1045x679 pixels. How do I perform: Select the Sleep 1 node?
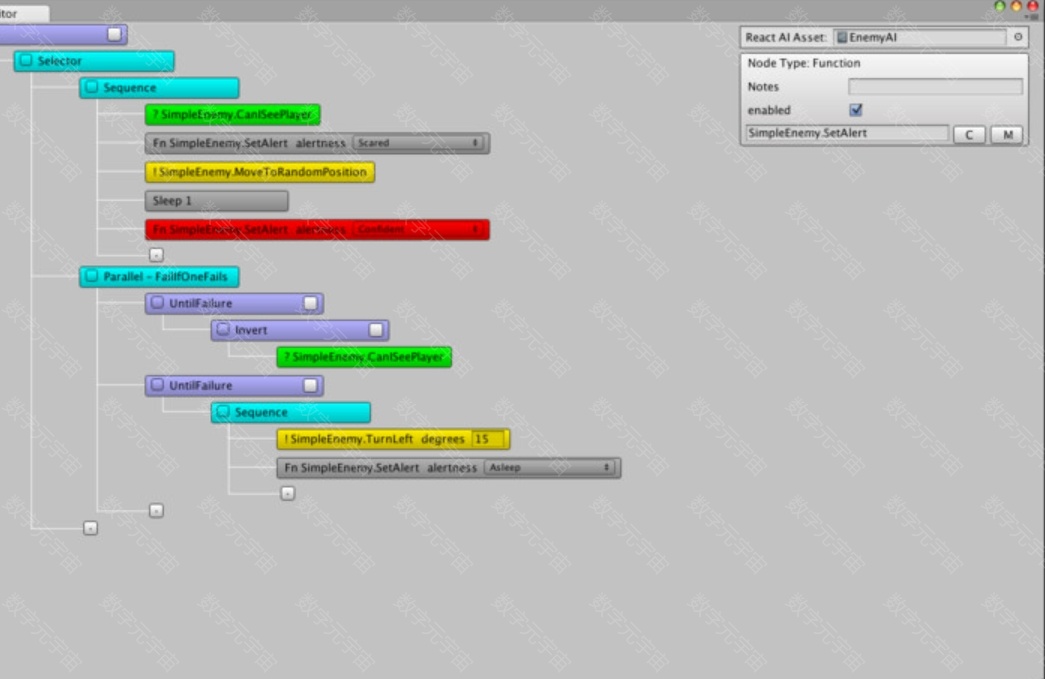coord(215,201)
